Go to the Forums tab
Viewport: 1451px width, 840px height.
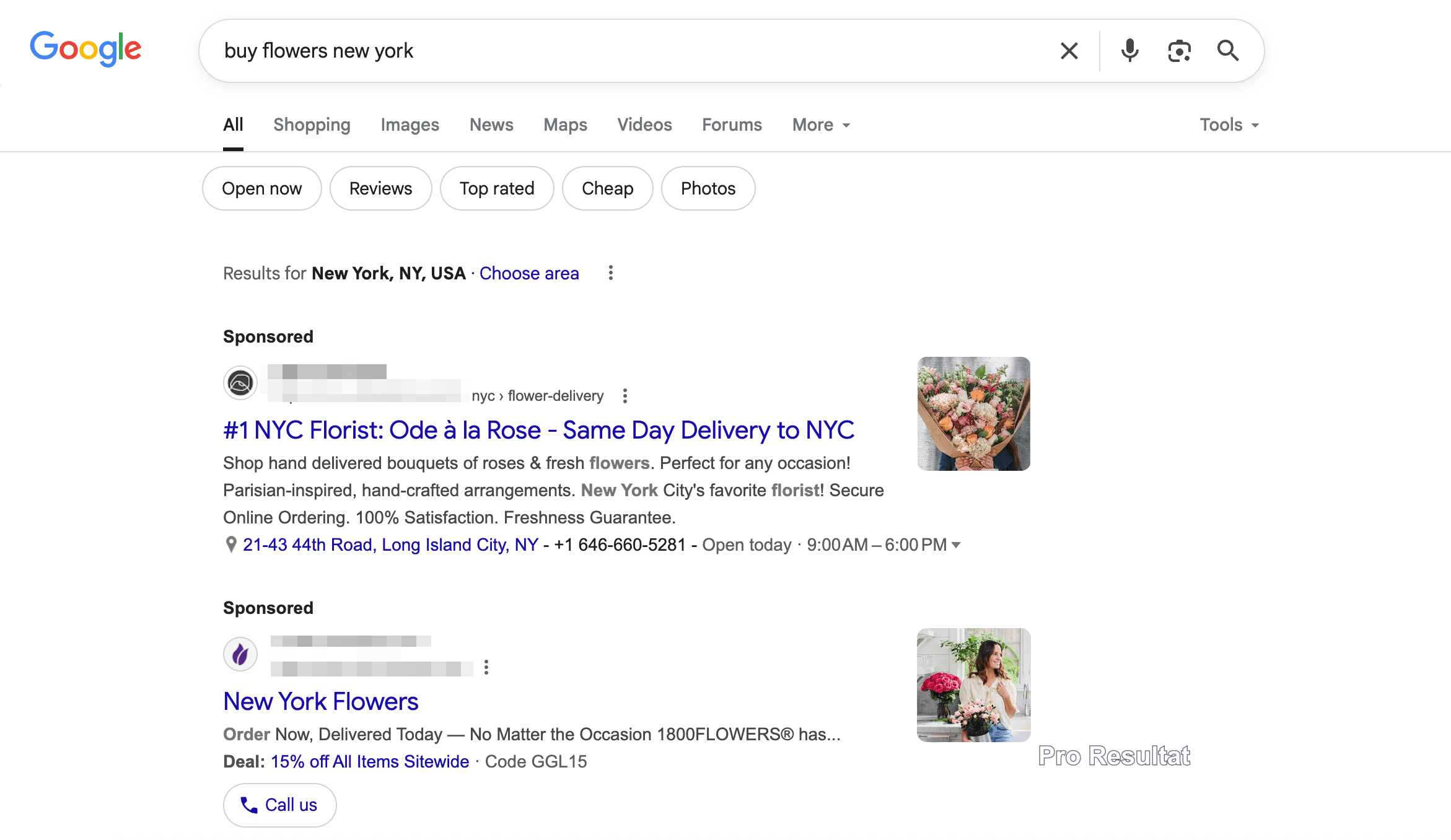pos(732,125)
